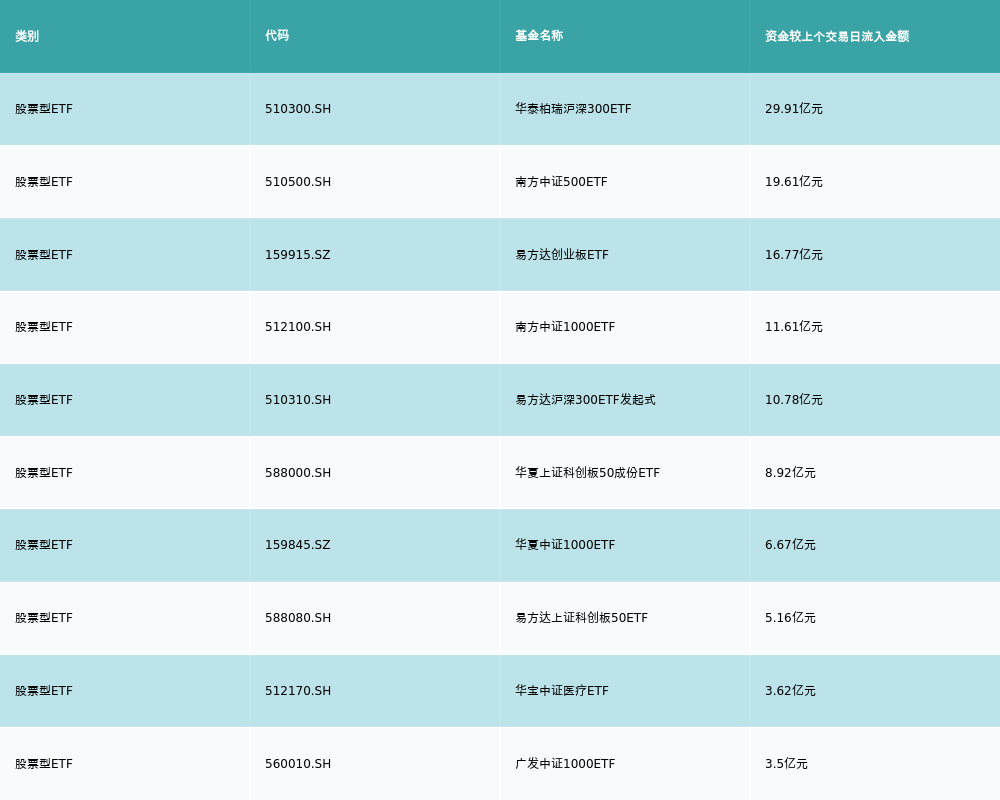This screenshot has width=1000, height=800.
Task: Click inflow value 29.91亿元
Action: pos(794,109)
